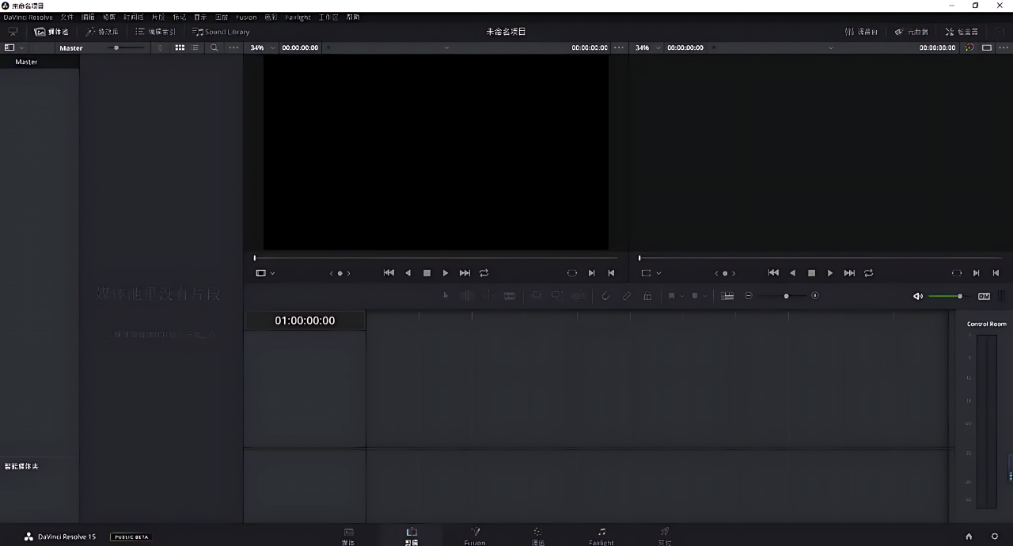1013x546 pixels.
Task: Click timeline zoom in plus button
Action: 815,296
